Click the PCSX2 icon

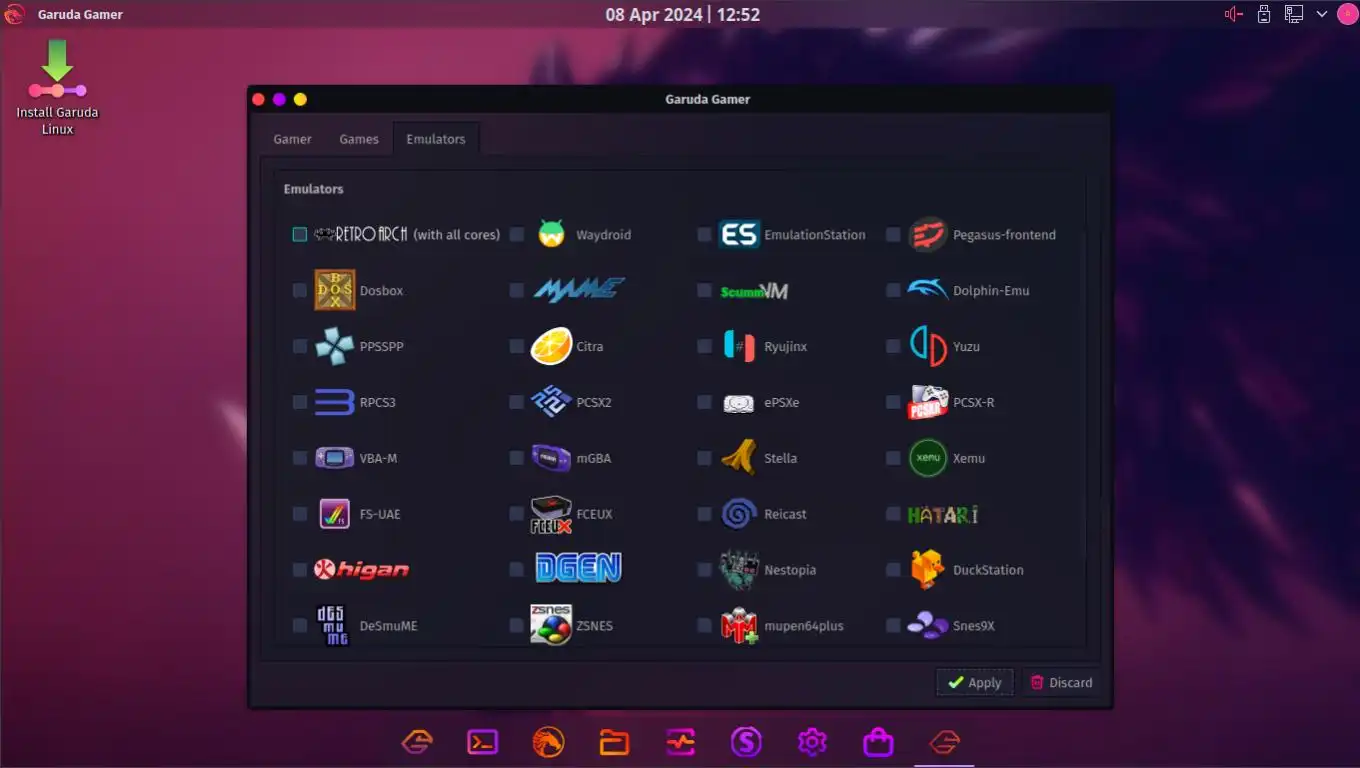(551, 402)
